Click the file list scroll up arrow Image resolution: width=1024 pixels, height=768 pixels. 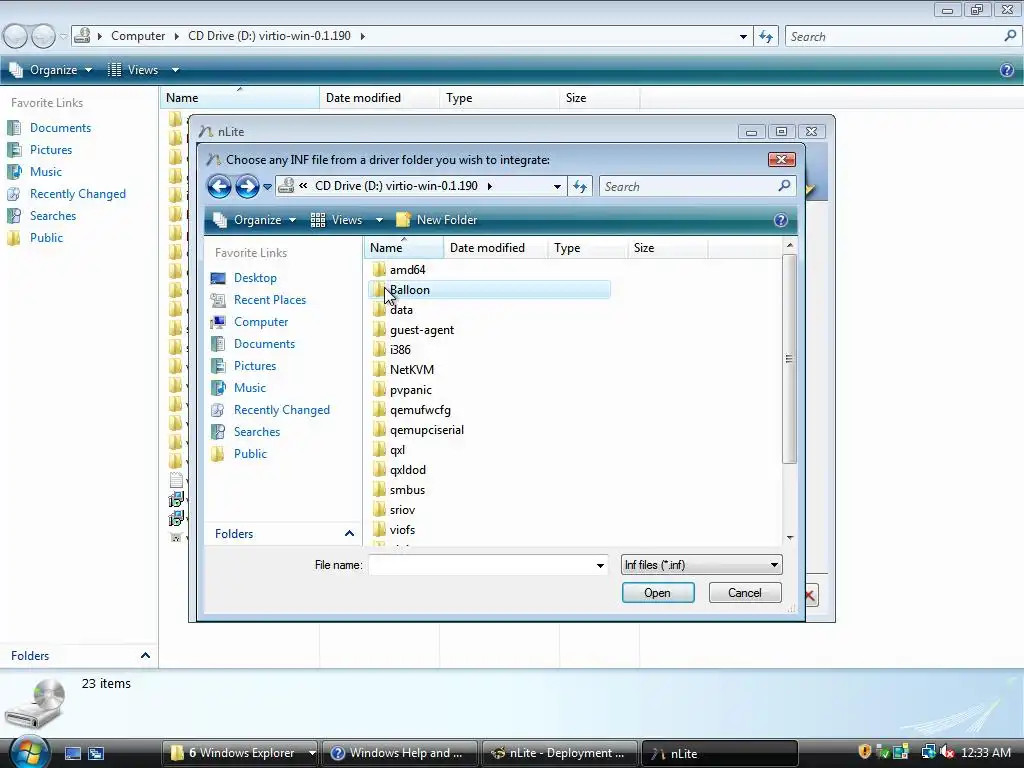[790, 246]
